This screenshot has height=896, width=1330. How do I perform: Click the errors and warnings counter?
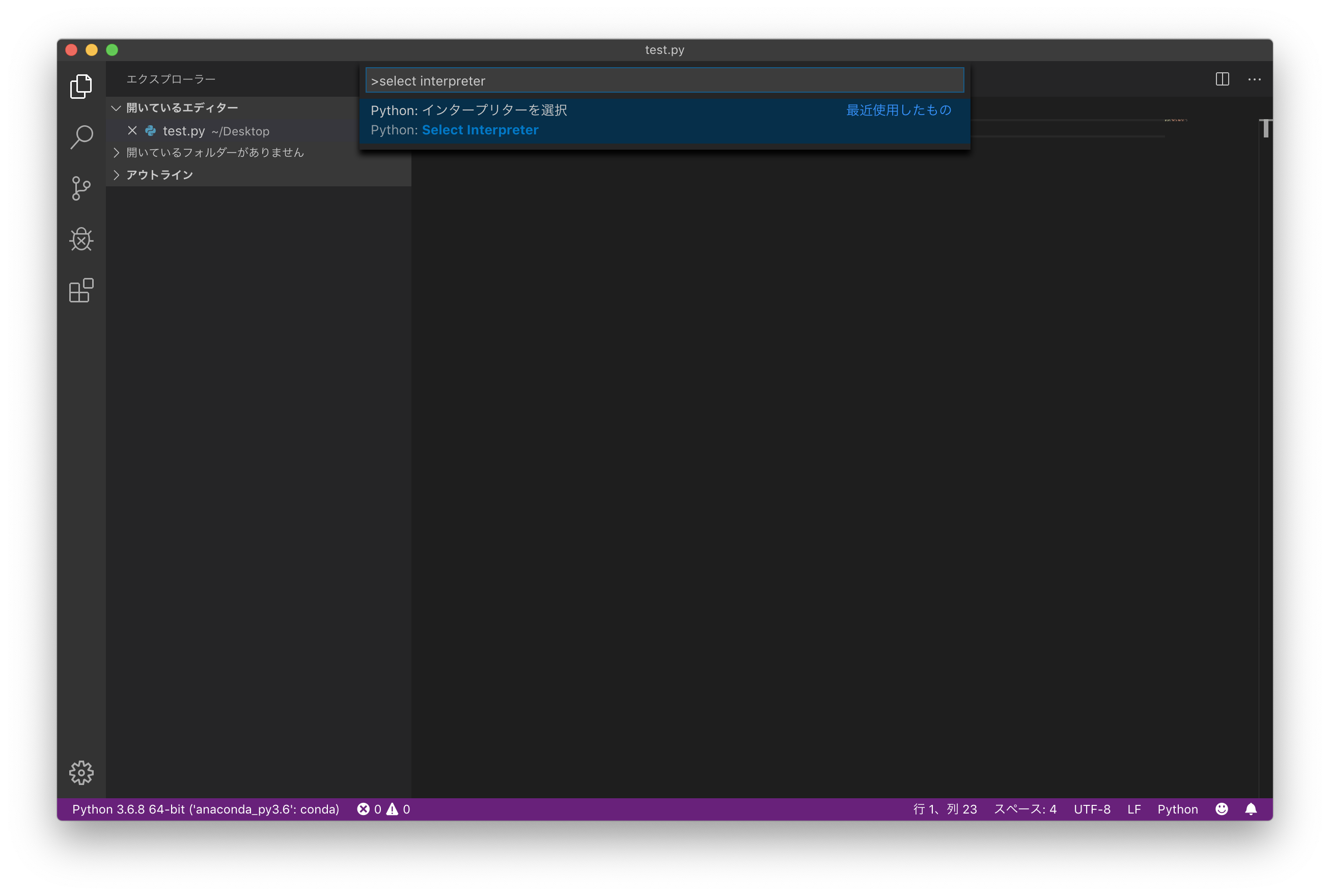coord(383,809)
